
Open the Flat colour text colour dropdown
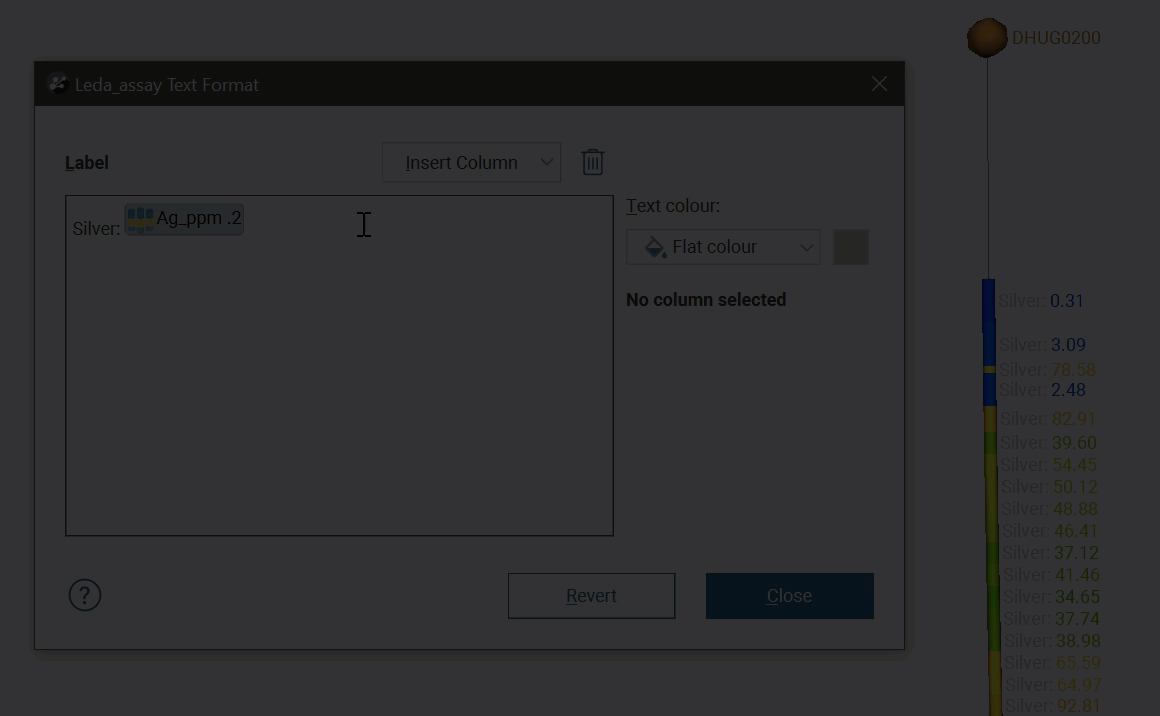pyautogui.click(x=724, y=247)
